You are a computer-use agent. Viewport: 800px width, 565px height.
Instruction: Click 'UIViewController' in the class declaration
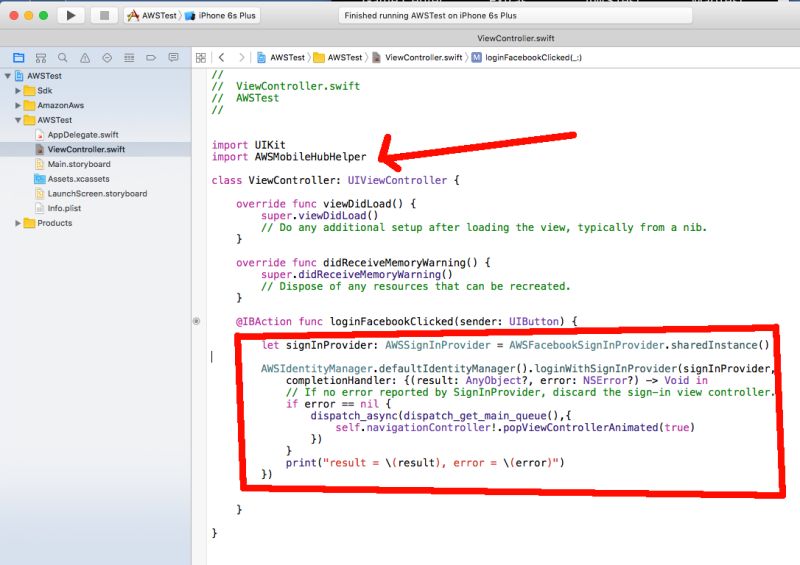[397, 180]
